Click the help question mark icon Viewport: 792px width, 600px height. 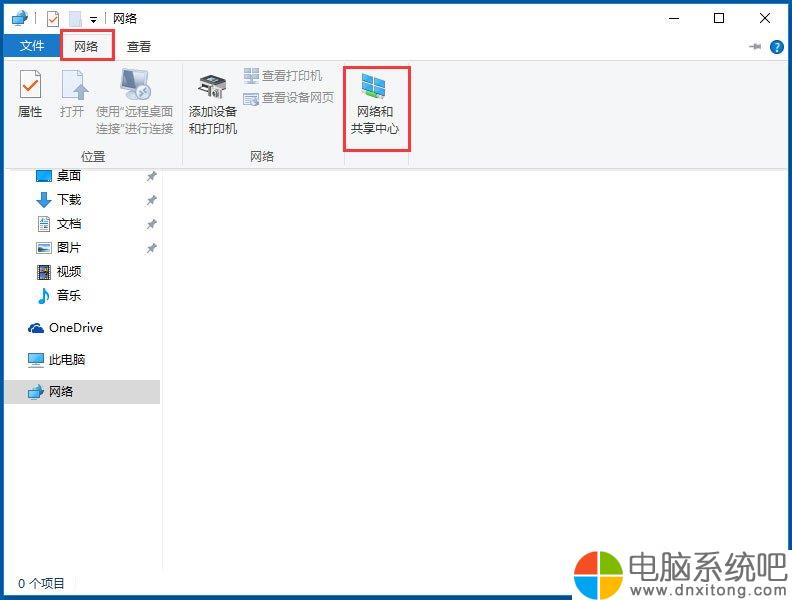pyautogui.click(x=776, y=47)
